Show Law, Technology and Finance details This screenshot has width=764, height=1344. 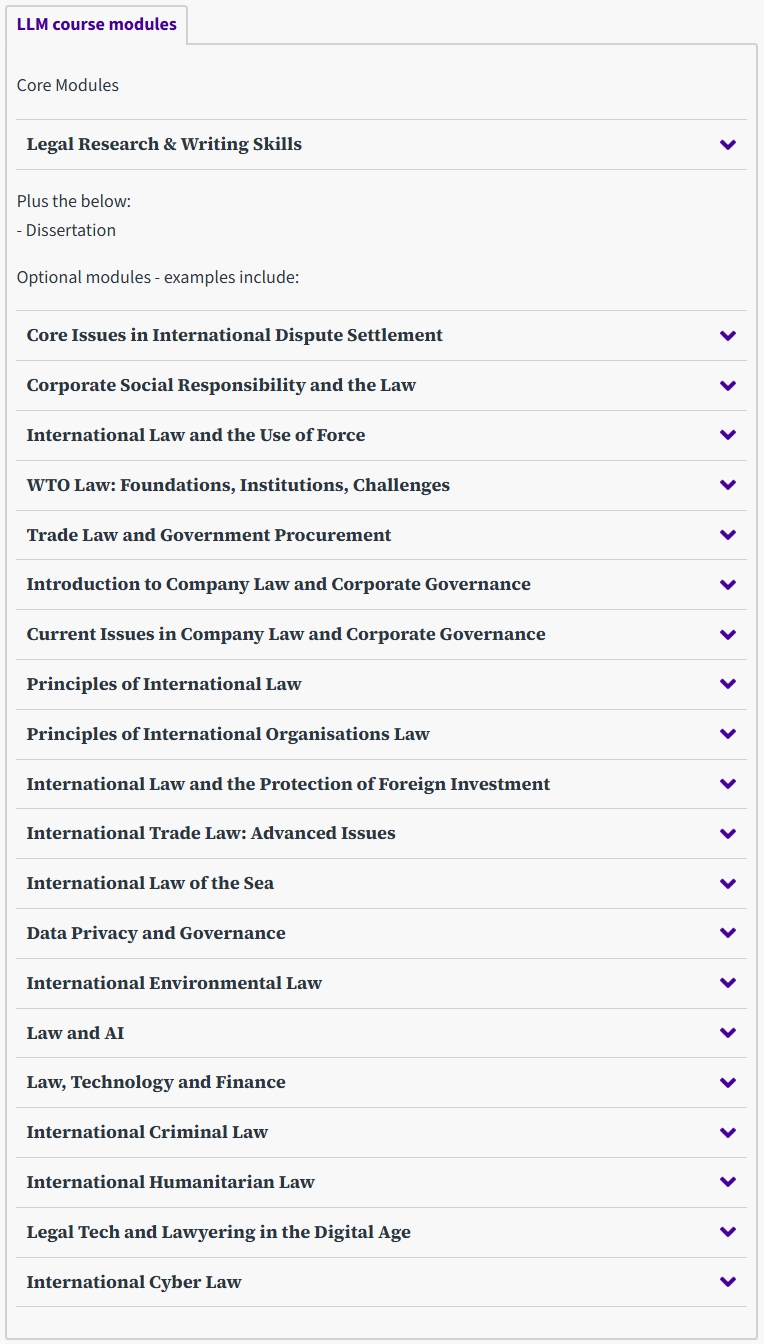pos(156,1082)
